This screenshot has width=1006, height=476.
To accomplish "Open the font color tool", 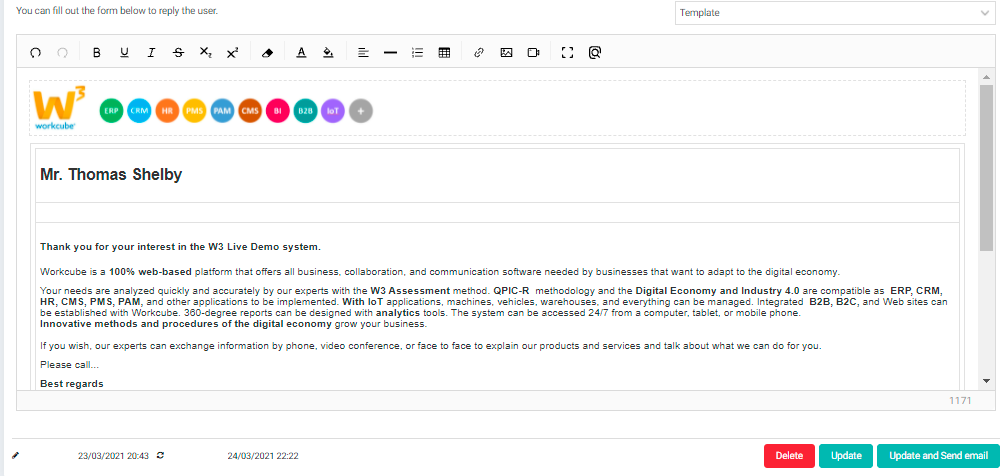I will [x=301, y=53].
